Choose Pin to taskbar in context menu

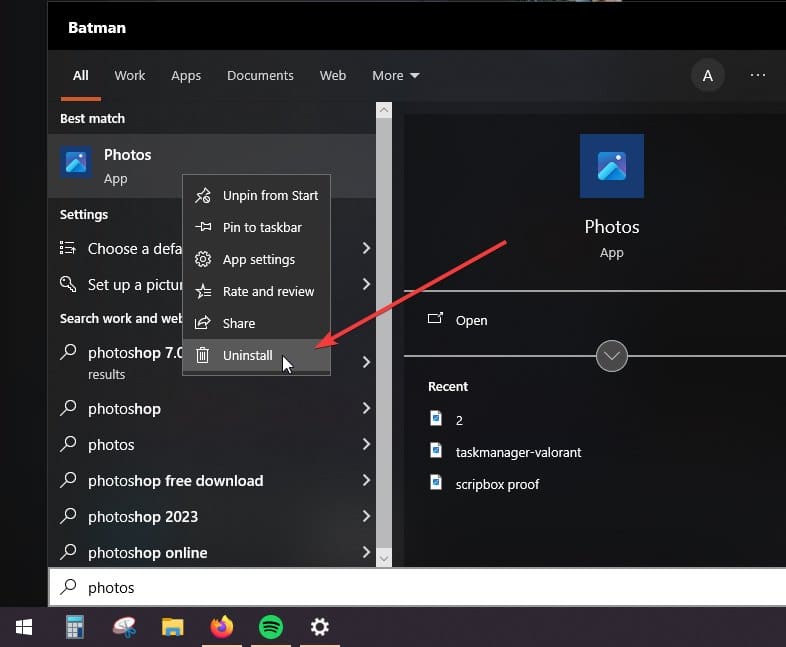click(256, 227)
